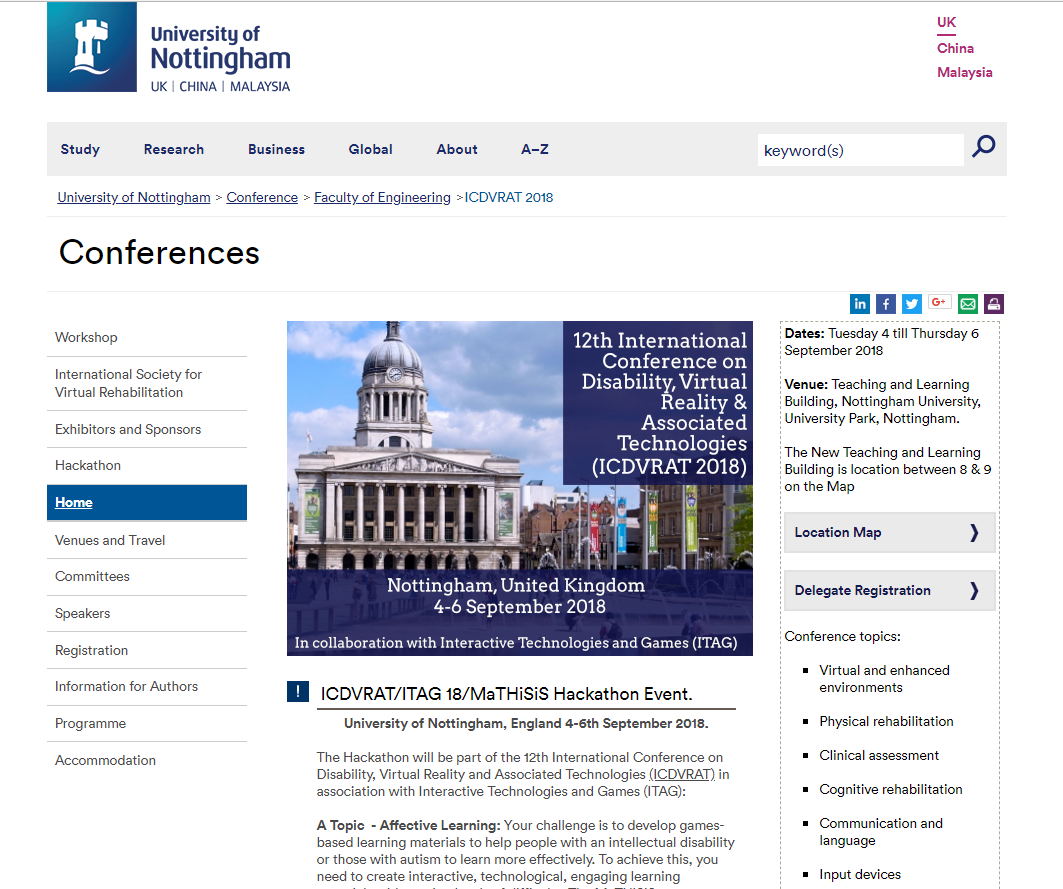Screen dimensions: 1063x889
Task: Expand the Location Map arrow
Action: click(974, 532)
